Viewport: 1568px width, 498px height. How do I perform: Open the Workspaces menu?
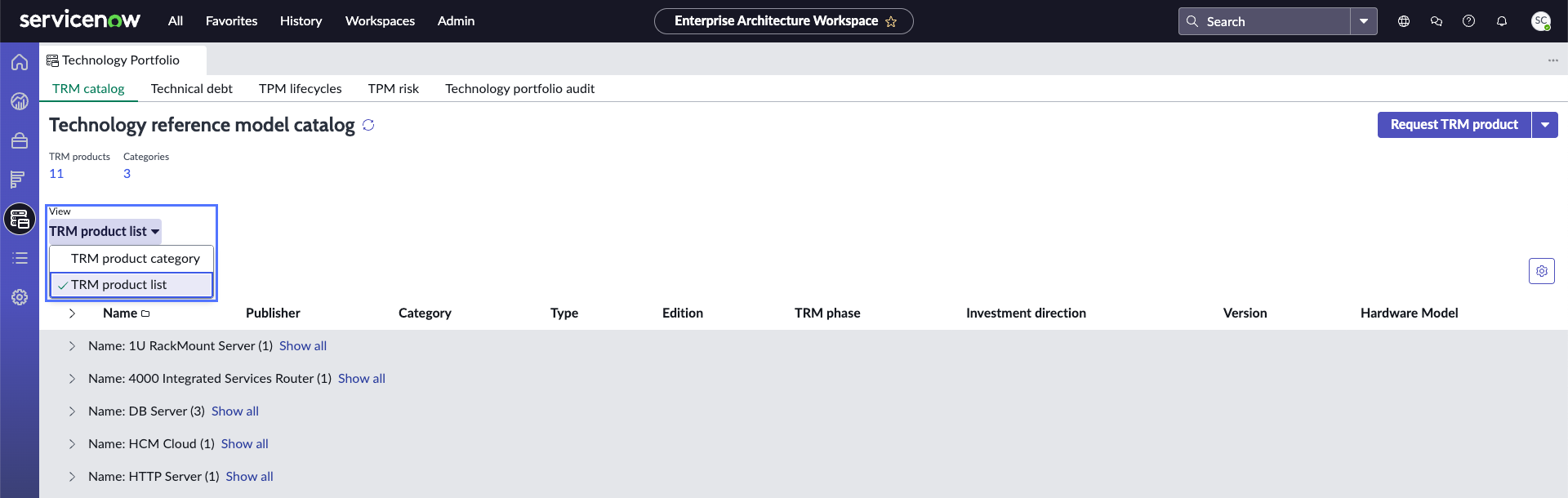[380, 21]
